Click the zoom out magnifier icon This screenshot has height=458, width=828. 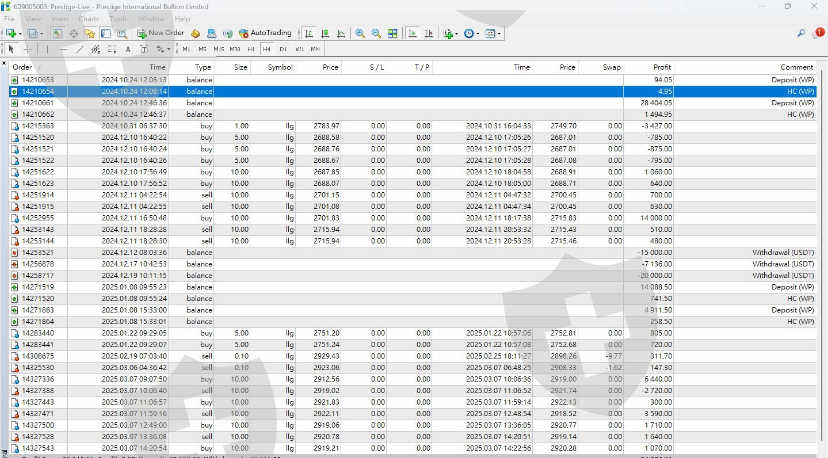376,33
